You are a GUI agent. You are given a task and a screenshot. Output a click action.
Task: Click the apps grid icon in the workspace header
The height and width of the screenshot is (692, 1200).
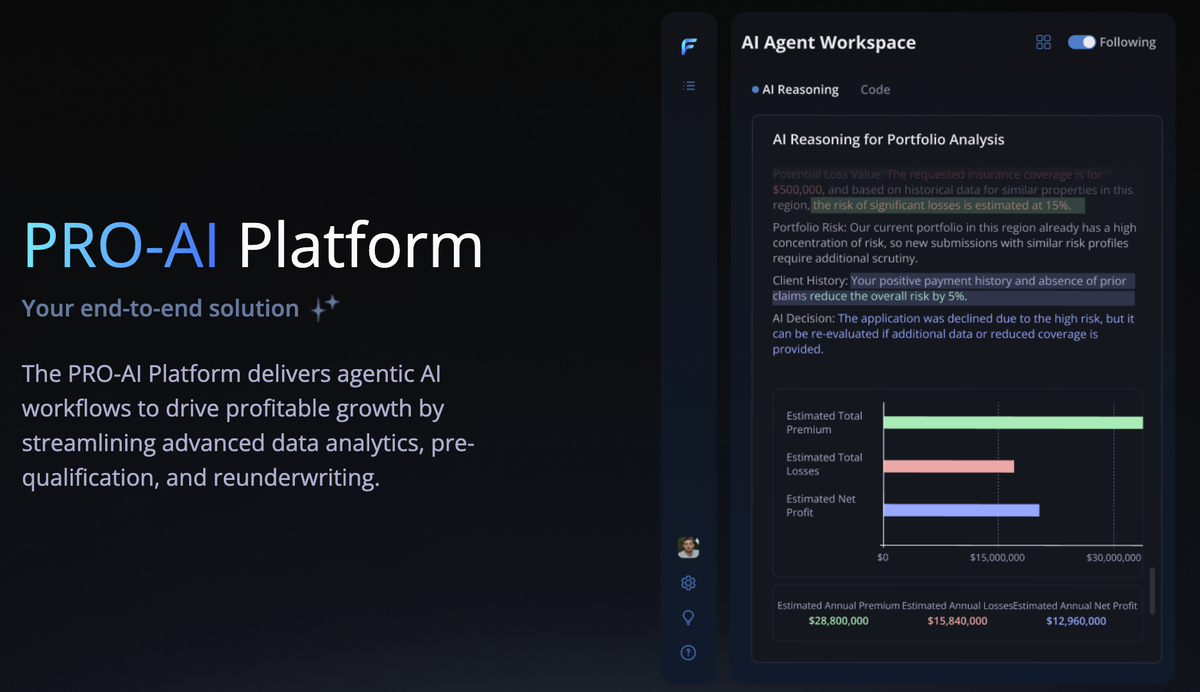point(1043,42)
